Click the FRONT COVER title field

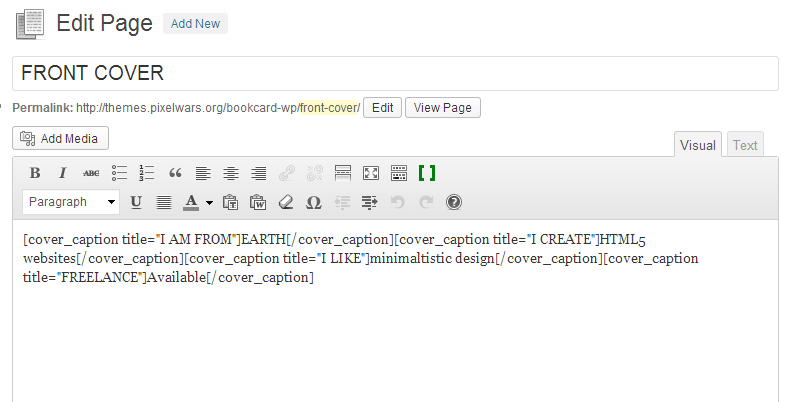coord(395,74)
